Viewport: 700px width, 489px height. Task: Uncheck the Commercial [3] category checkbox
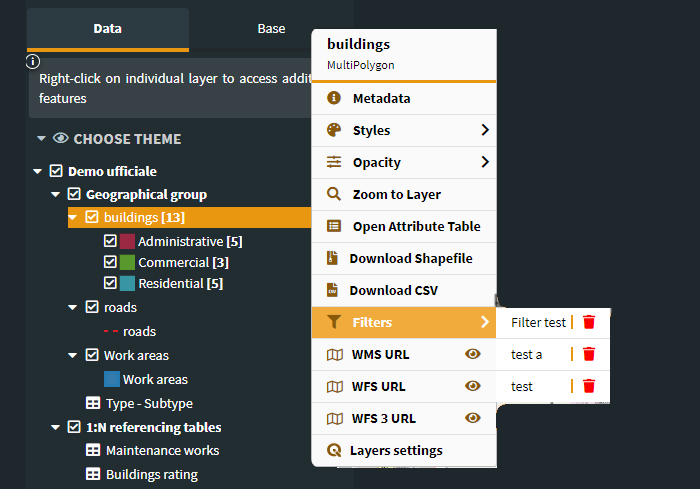(x=110, y=262)
